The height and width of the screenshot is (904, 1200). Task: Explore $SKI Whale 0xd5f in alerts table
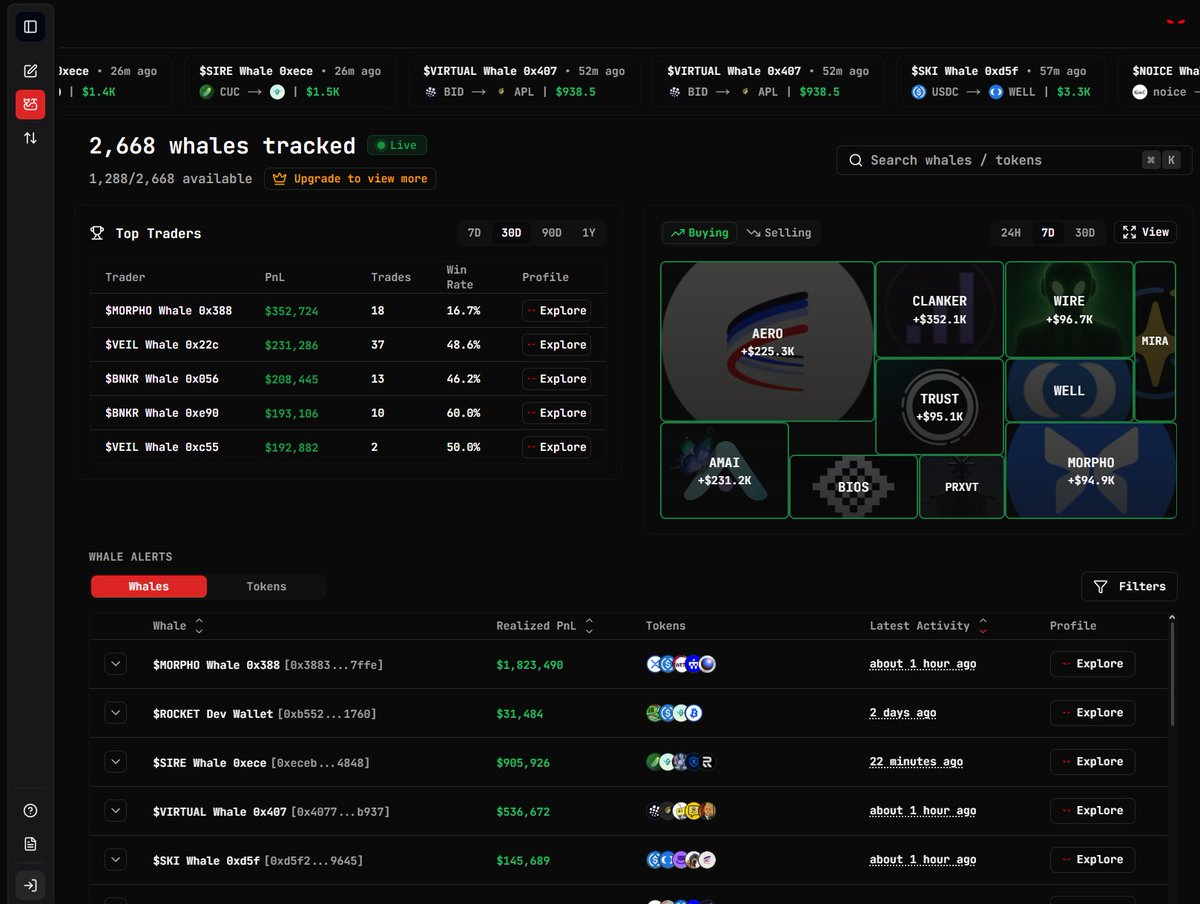1092,860
